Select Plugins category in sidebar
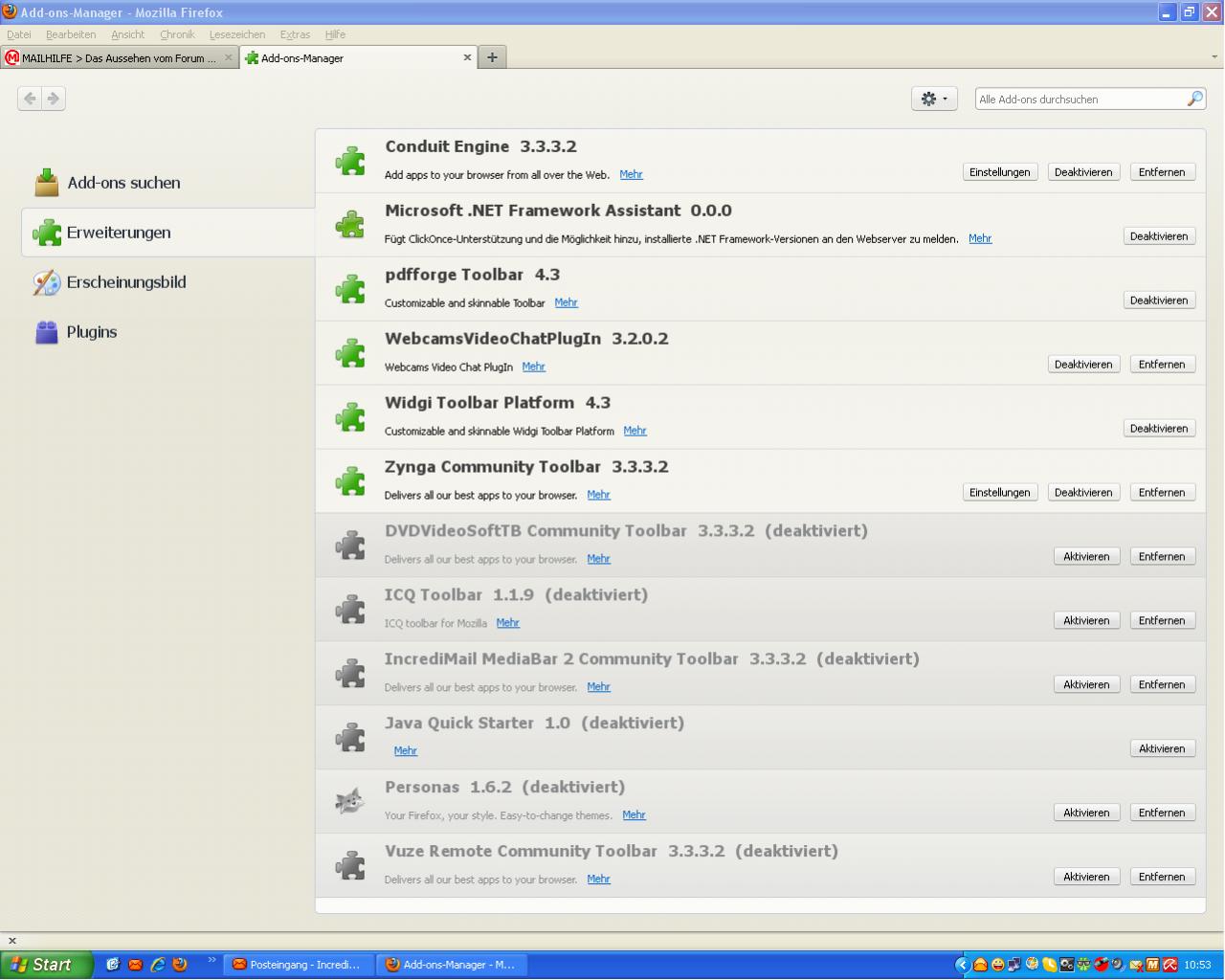 (x=167, y=331)
